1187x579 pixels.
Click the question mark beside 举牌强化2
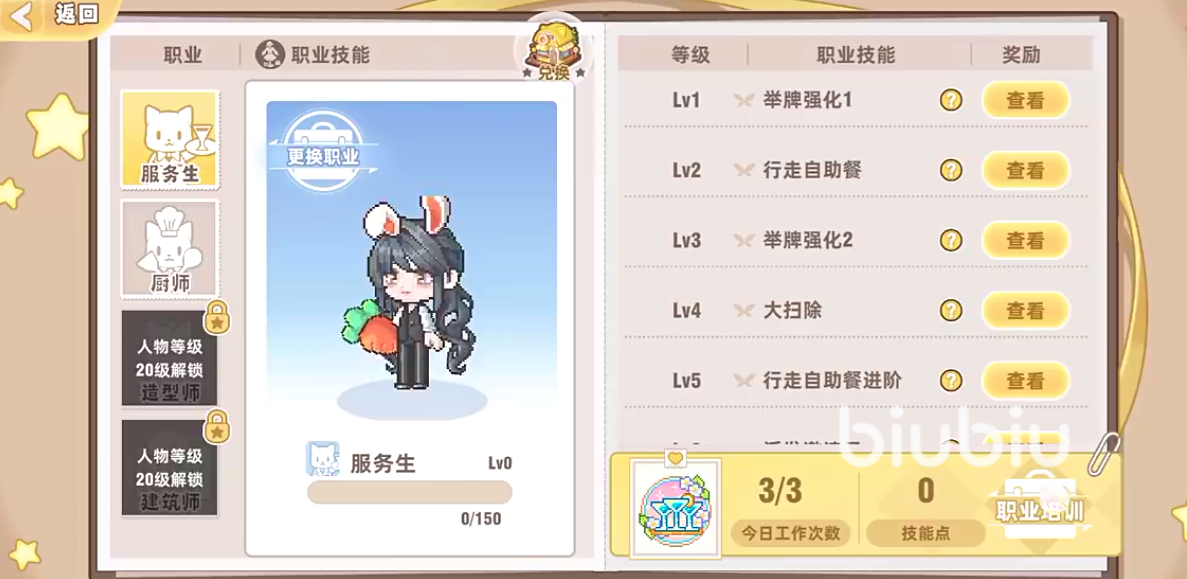pos(951,241)
